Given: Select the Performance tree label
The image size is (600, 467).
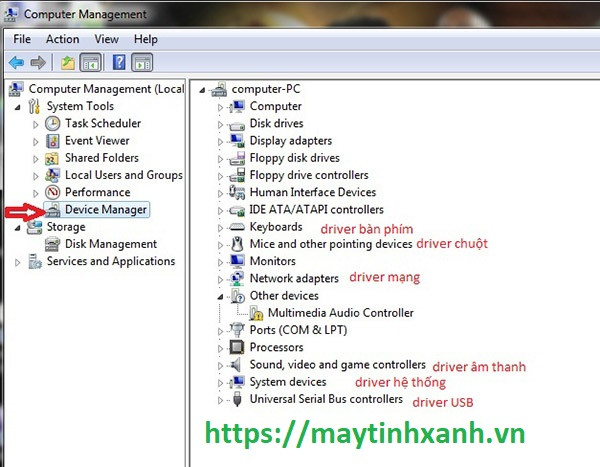Looking at the screenshot, I should tap(98, 192).
